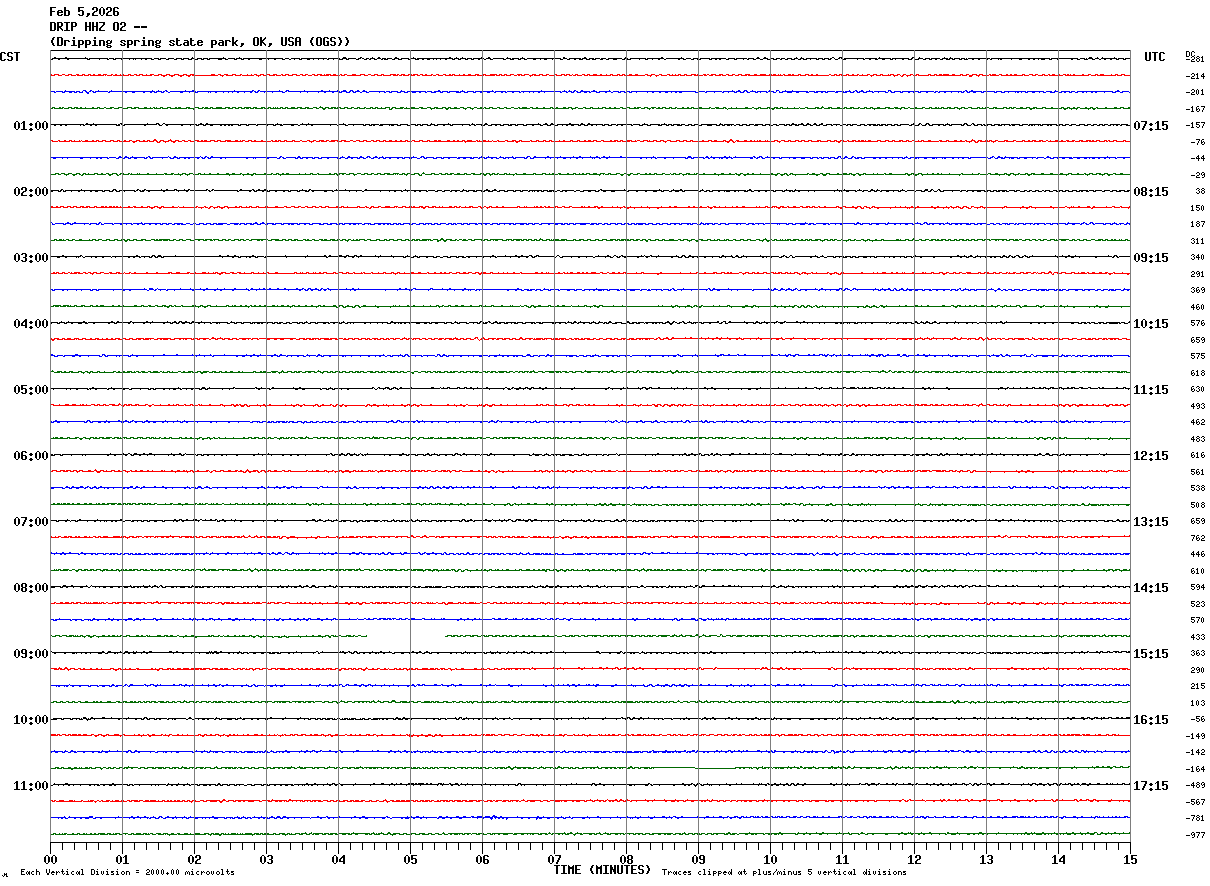Image resolution: width=1210 pixels, height=886 pixels.
Task: Click the DC offset value 38
Action: [1200, 192]
